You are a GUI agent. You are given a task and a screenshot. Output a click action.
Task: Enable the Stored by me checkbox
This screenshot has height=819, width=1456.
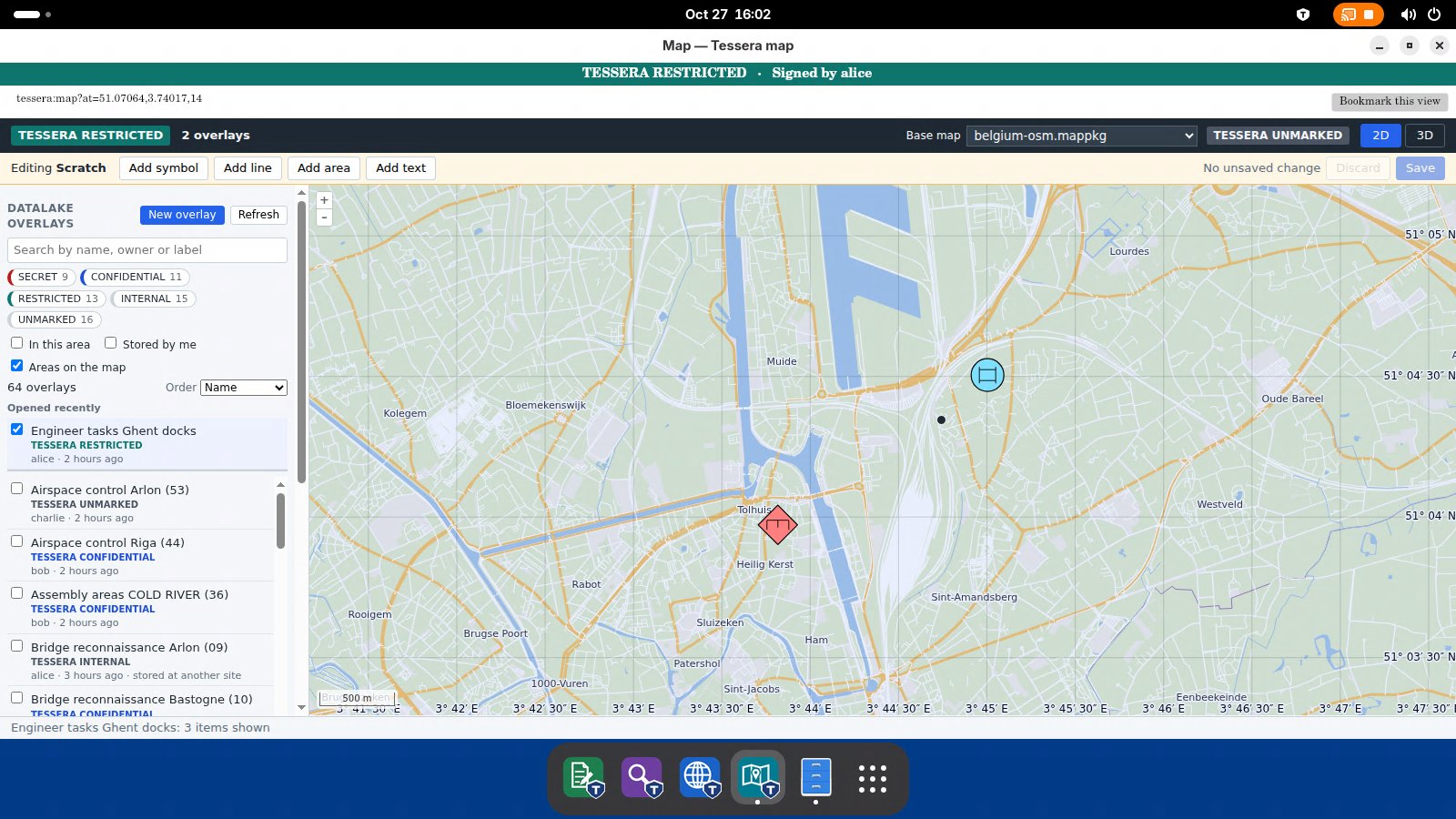coord(110,343)
